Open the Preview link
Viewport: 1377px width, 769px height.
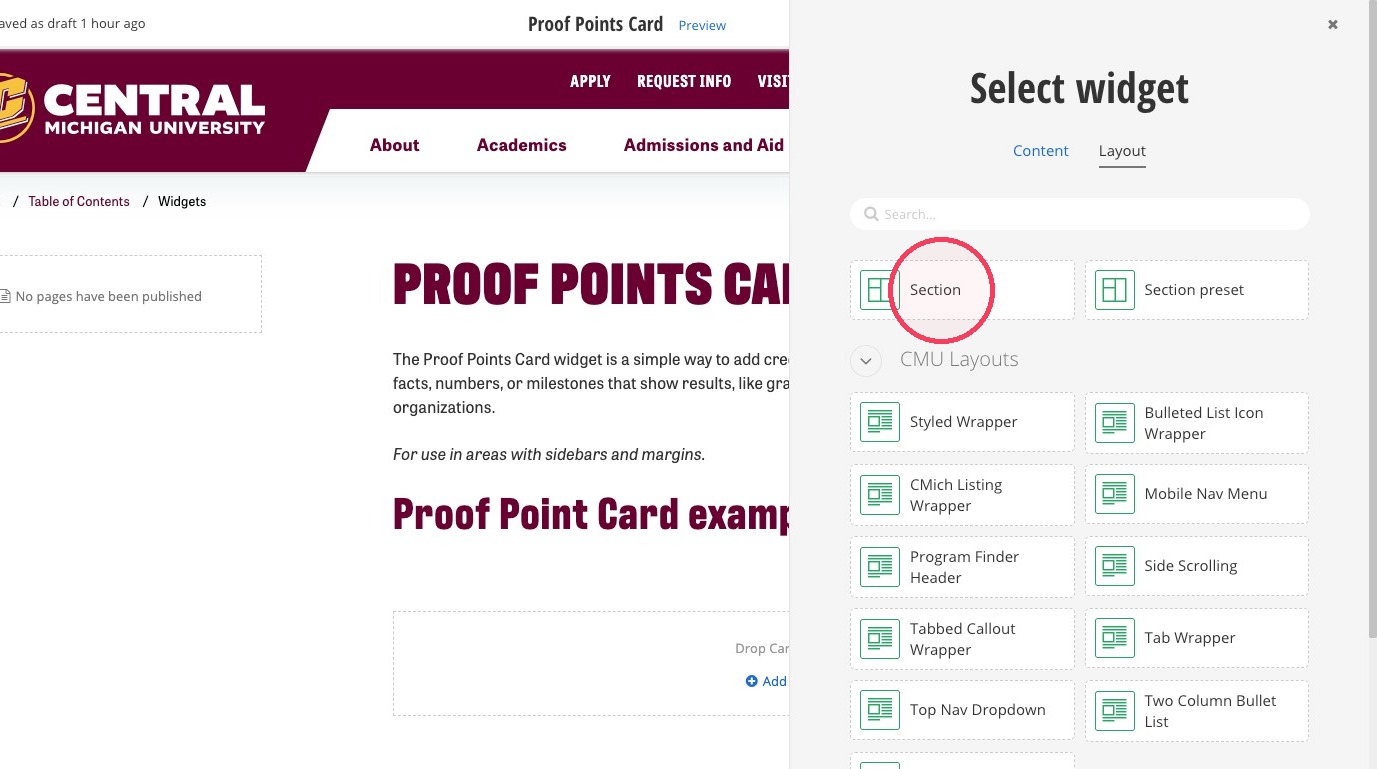pos(702,25)
